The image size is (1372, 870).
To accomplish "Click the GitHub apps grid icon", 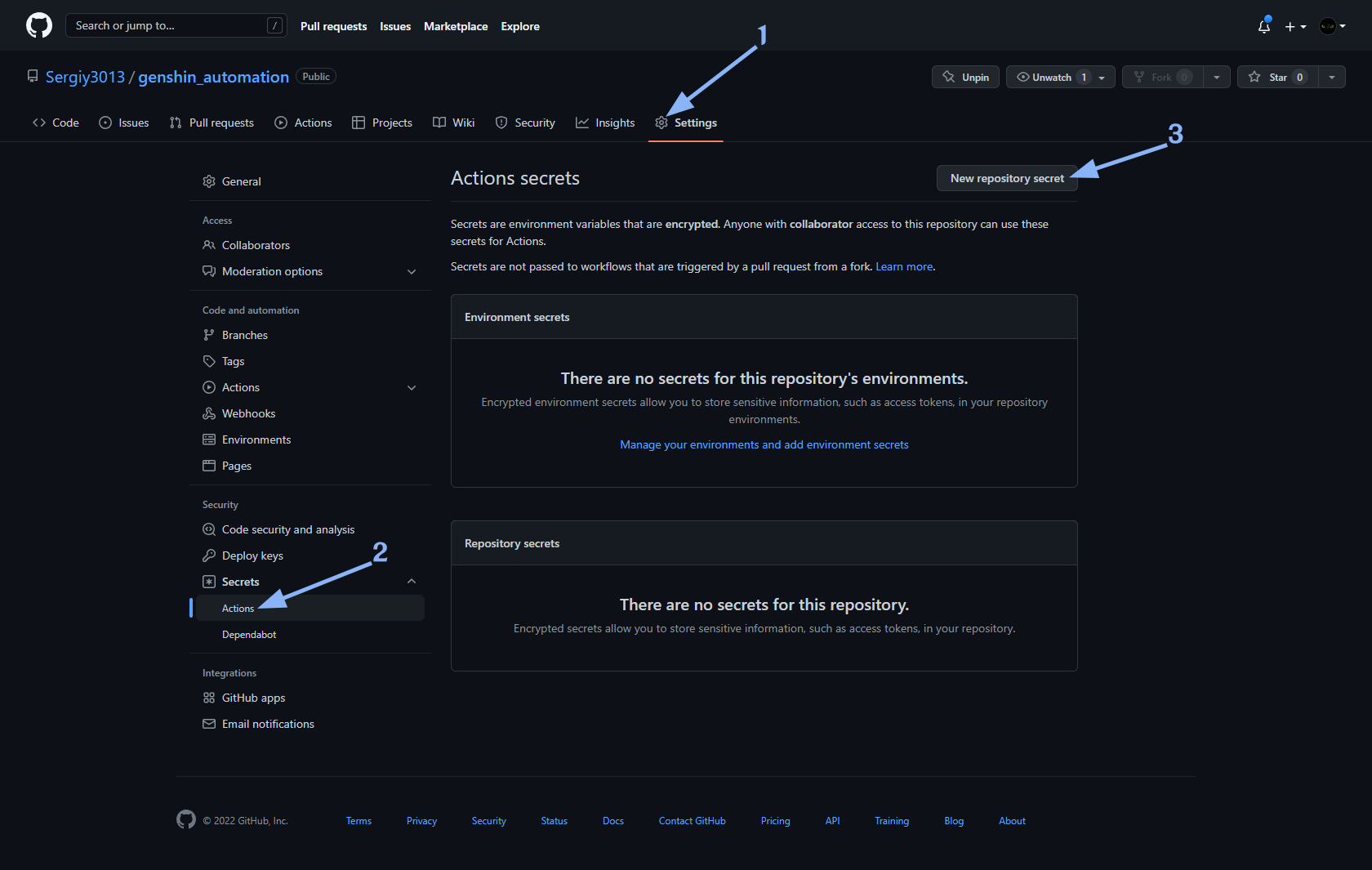I will [209, 698].
